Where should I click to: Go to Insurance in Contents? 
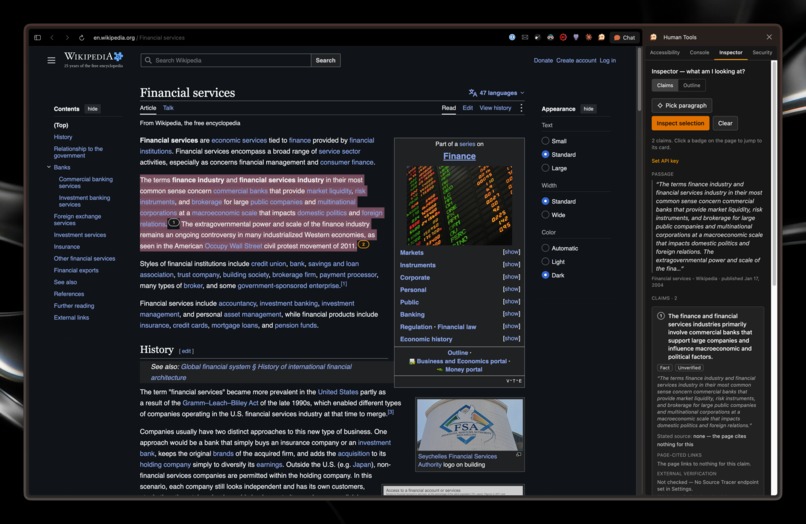[x=67, y=247]
